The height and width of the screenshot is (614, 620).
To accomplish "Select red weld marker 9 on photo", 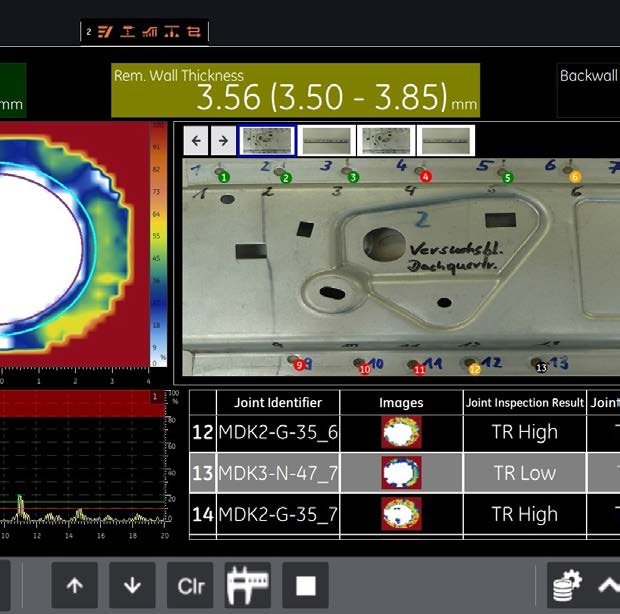I will point(299,365).
